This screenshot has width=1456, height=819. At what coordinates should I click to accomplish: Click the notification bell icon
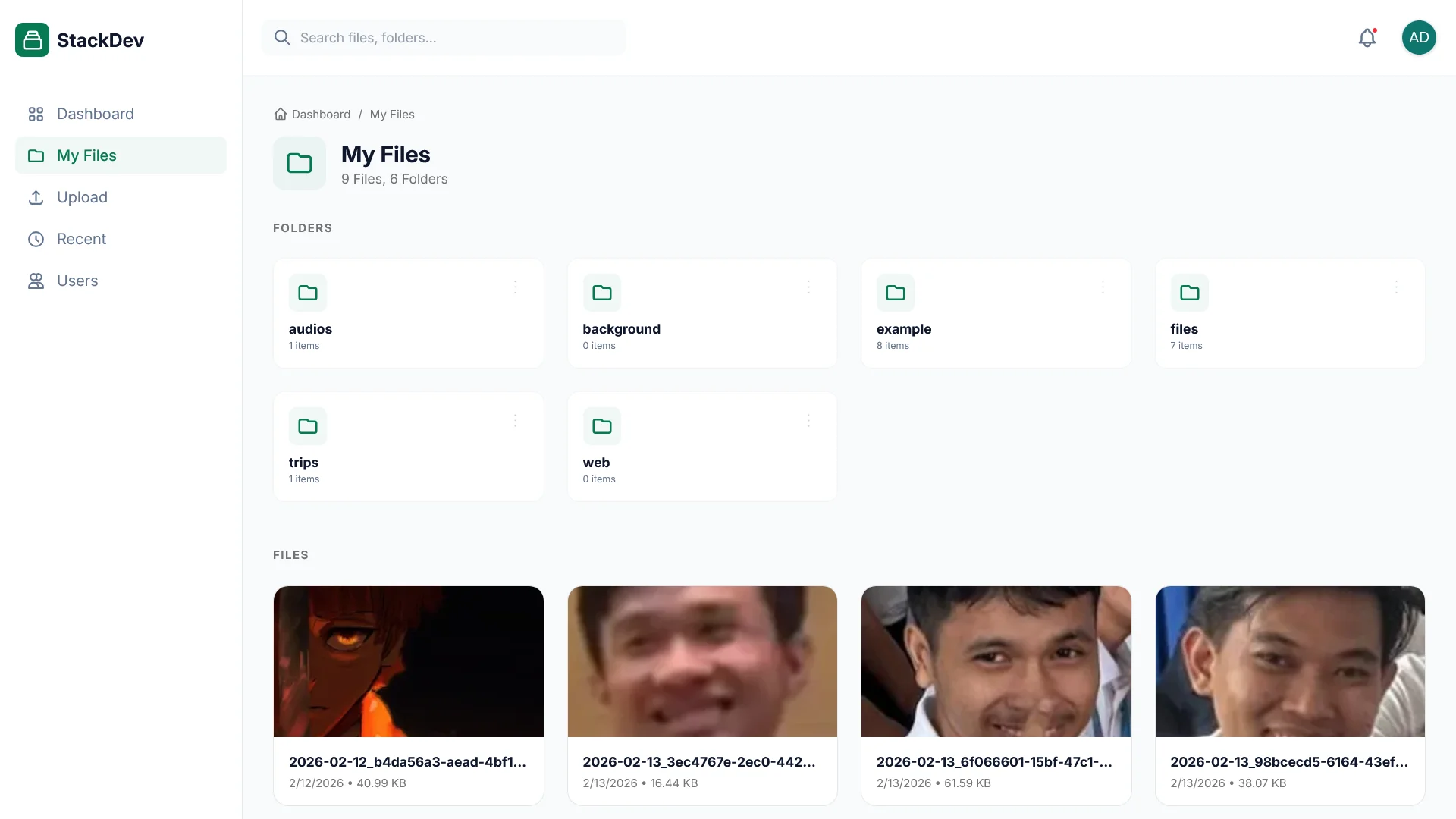1367,37
